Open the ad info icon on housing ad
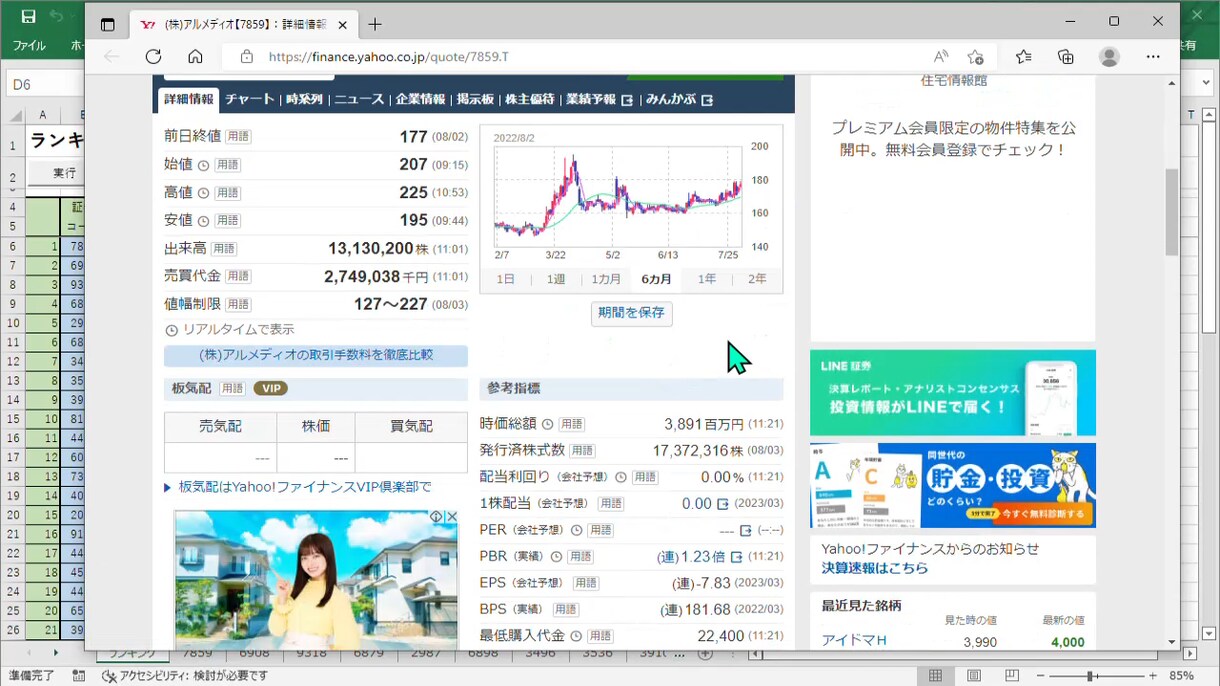Screen dimensions: 1220x686 pos(436,517)
